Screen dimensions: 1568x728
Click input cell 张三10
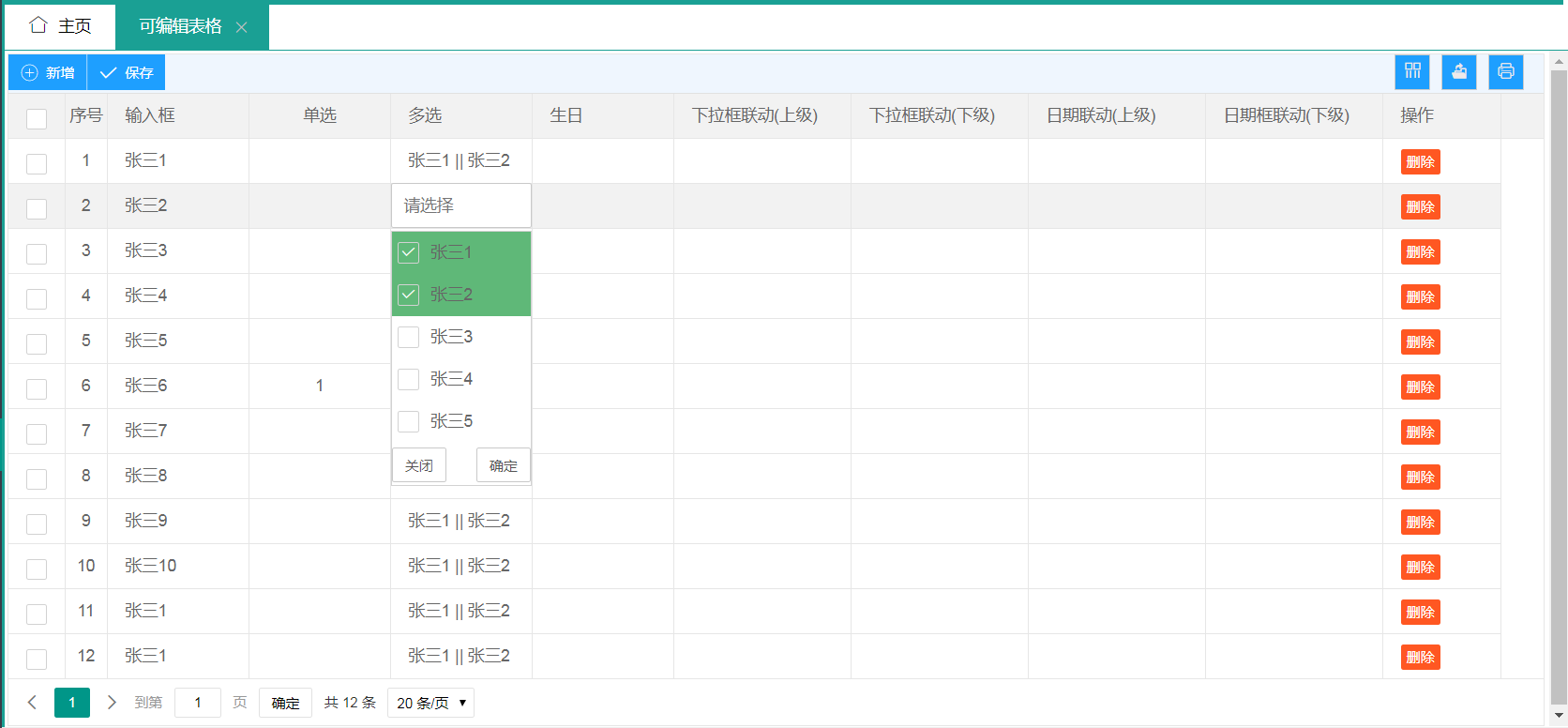178,566
